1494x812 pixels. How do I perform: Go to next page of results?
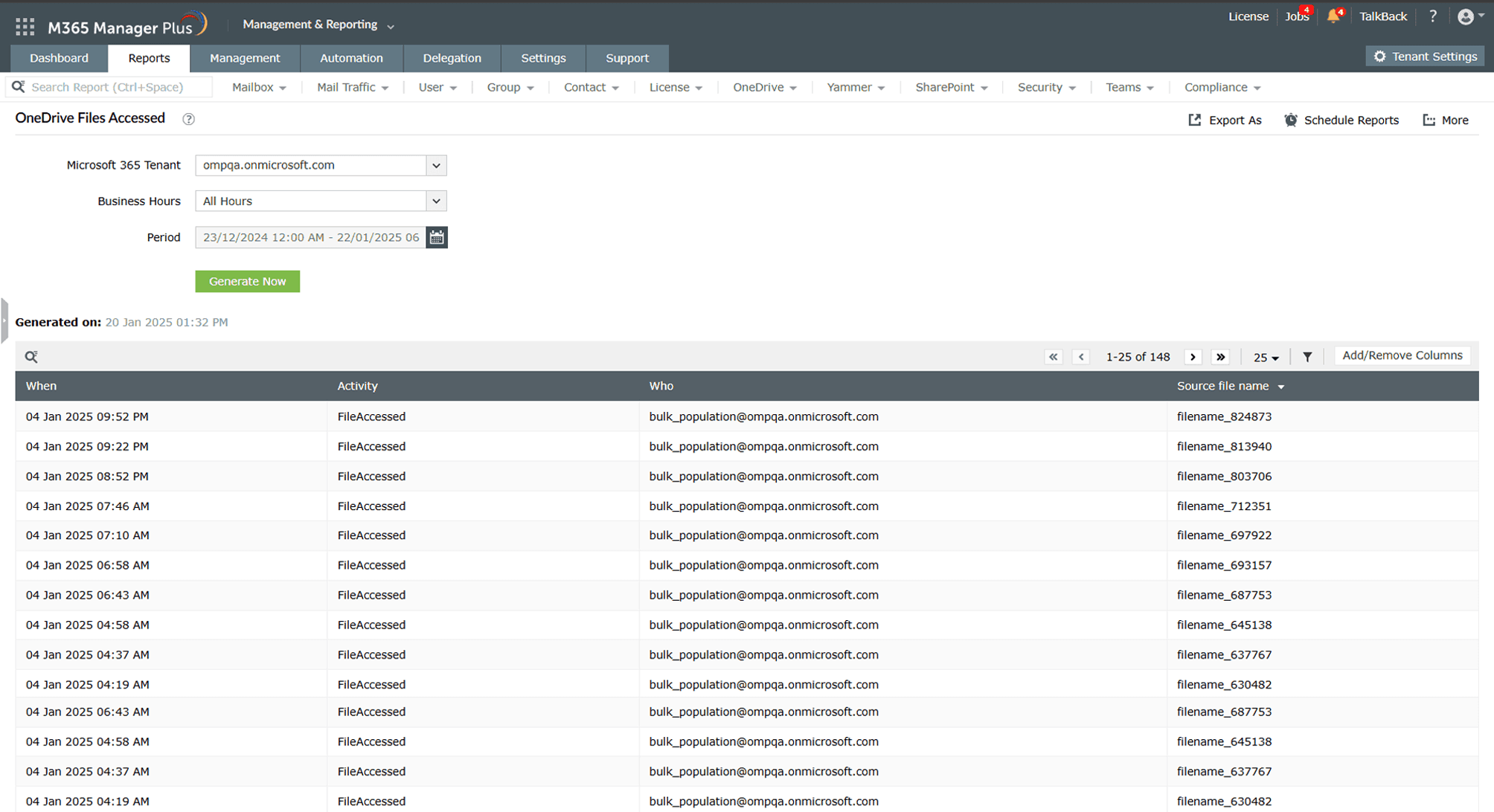[x=1193, y=357]
